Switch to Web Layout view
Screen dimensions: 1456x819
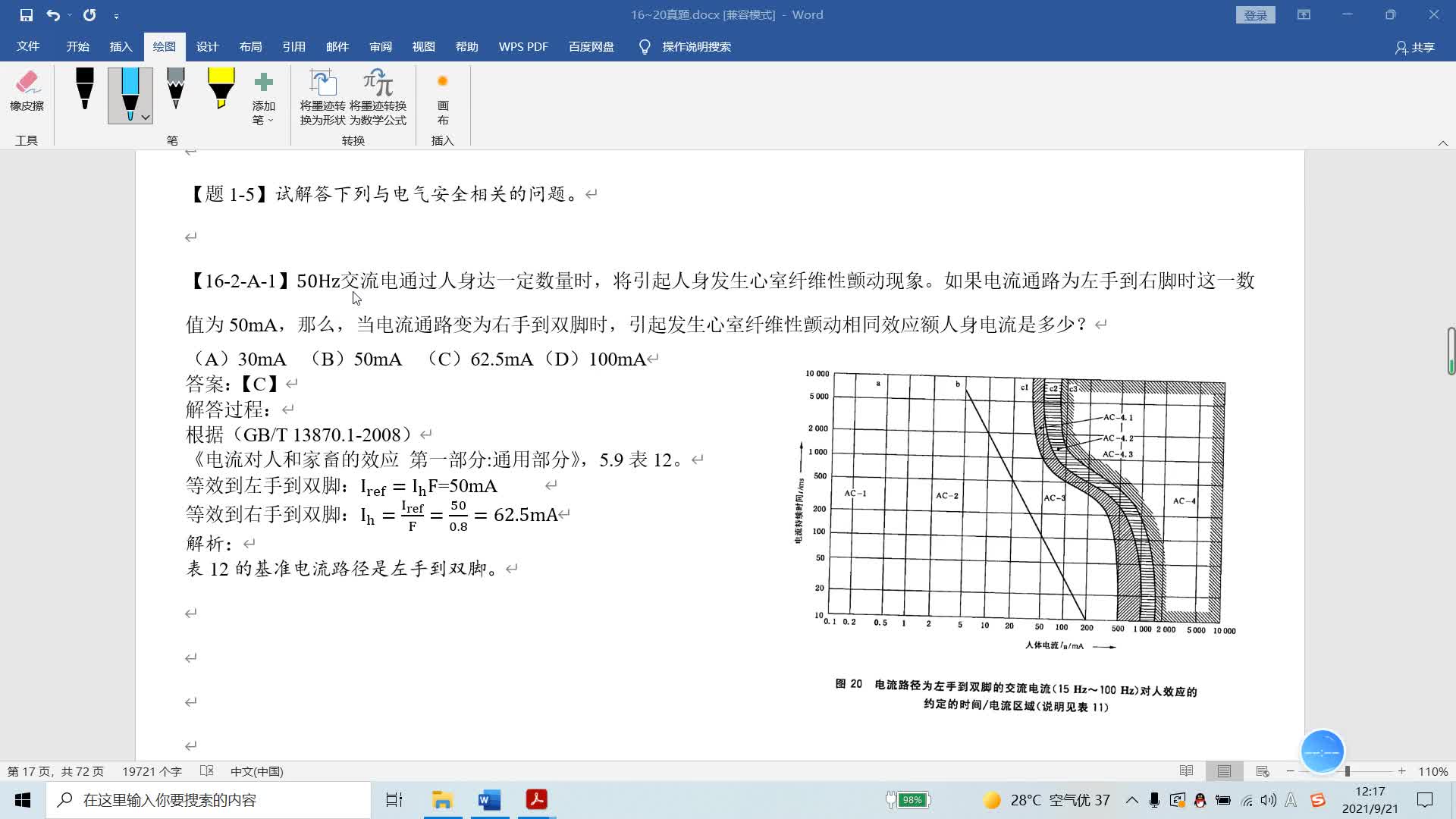(1263, 771)
